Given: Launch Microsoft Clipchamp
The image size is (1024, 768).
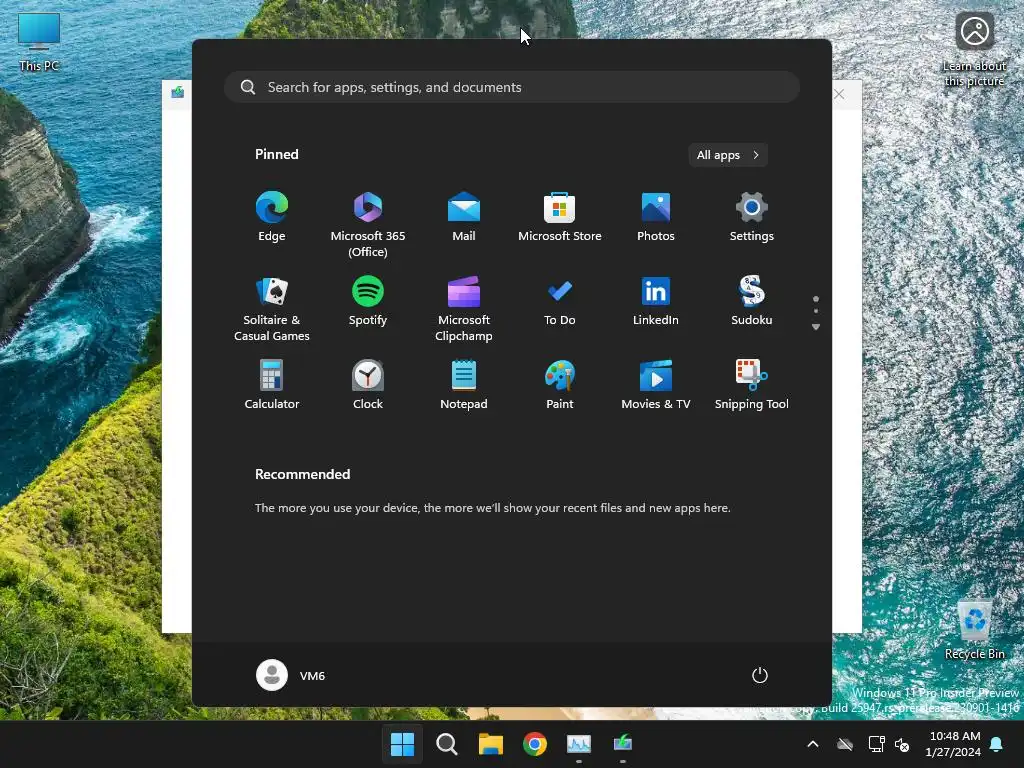Looking at the screenshot, I should [464, 309].
